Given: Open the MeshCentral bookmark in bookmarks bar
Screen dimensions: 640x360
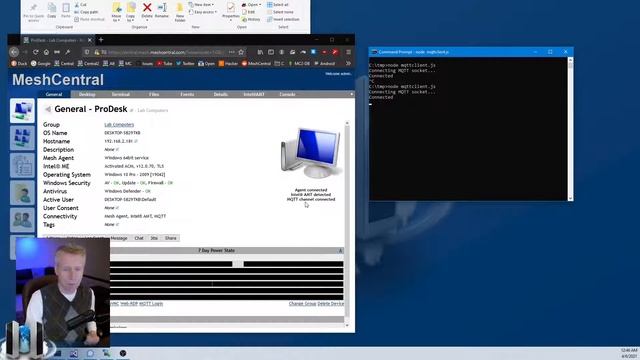Looking at the screenshot, I should click(x=256, y=63).
